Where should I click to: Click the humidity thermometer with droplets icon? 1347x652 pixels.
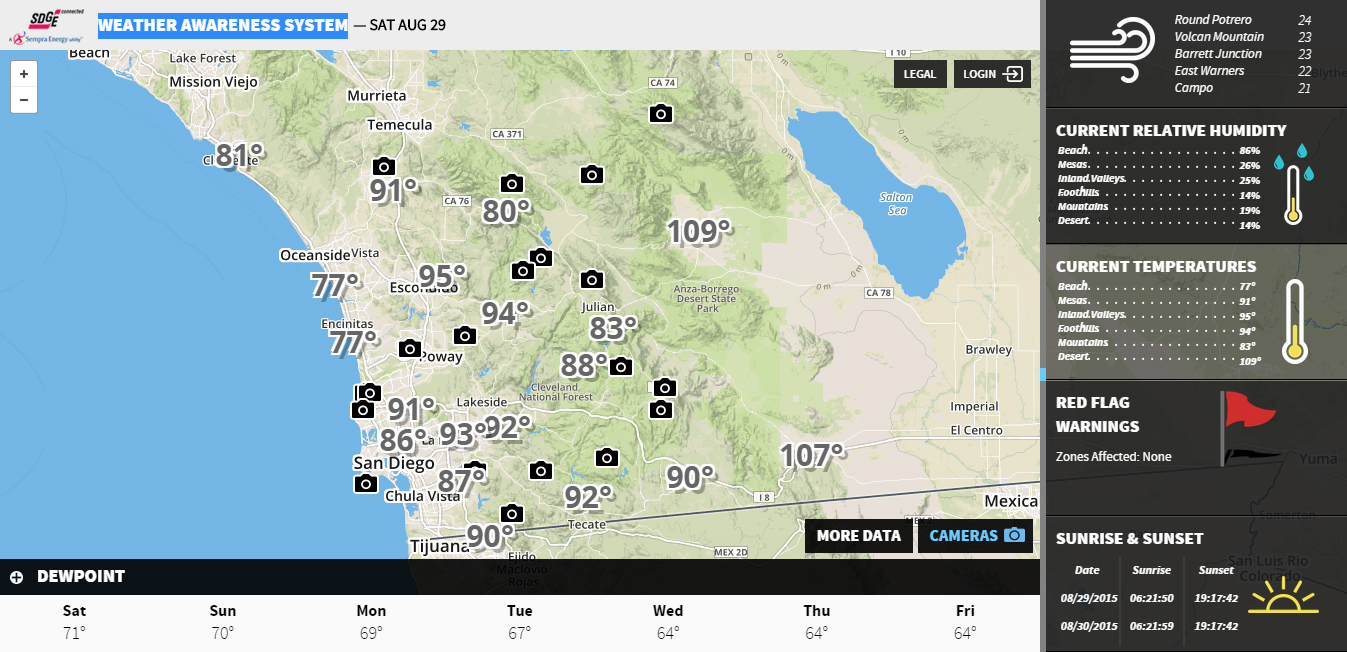pyautogui.click(x=1293, y=183)
